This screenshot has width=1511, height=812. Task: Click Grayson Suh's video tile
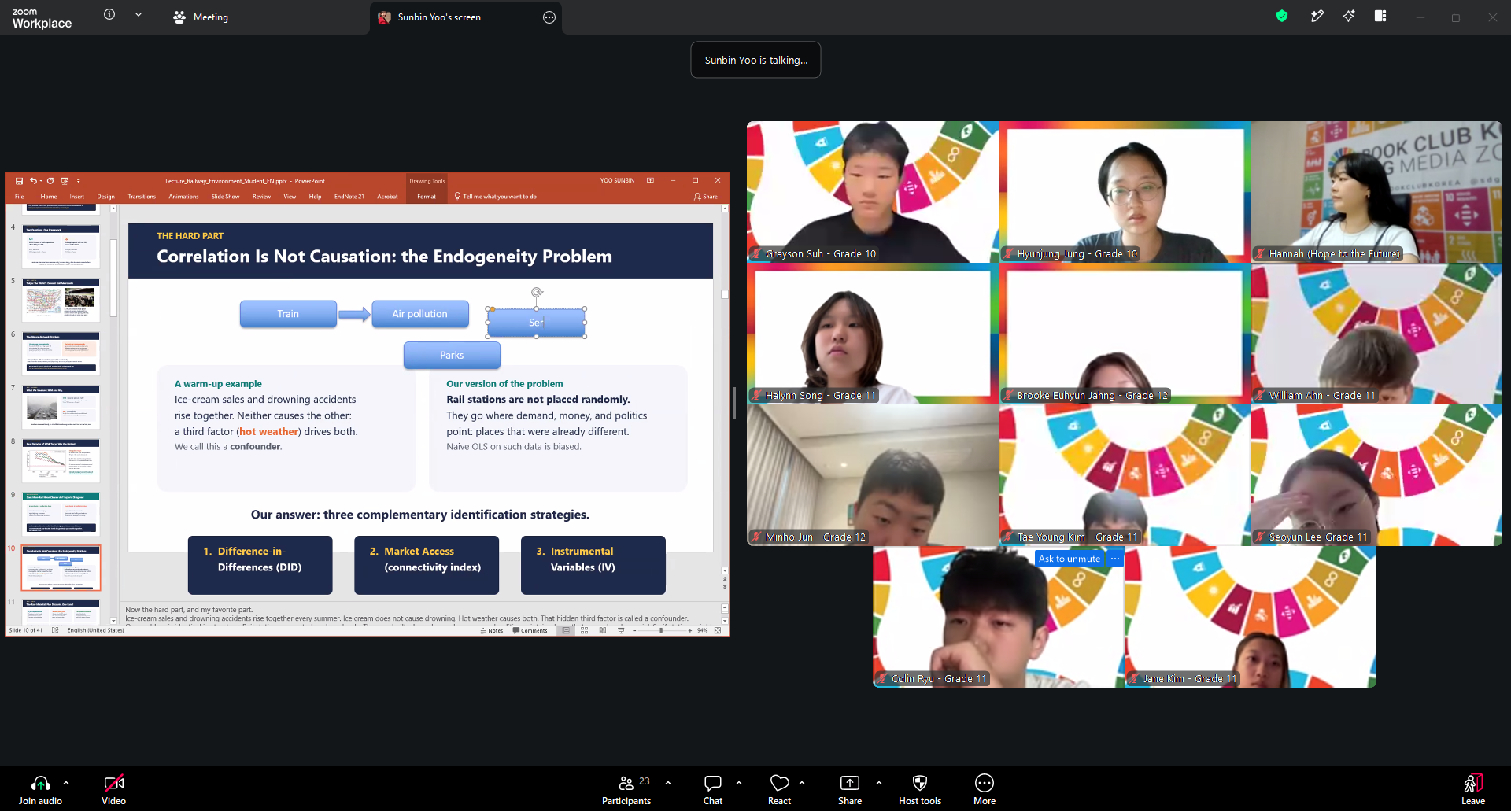tap(873, 192)
